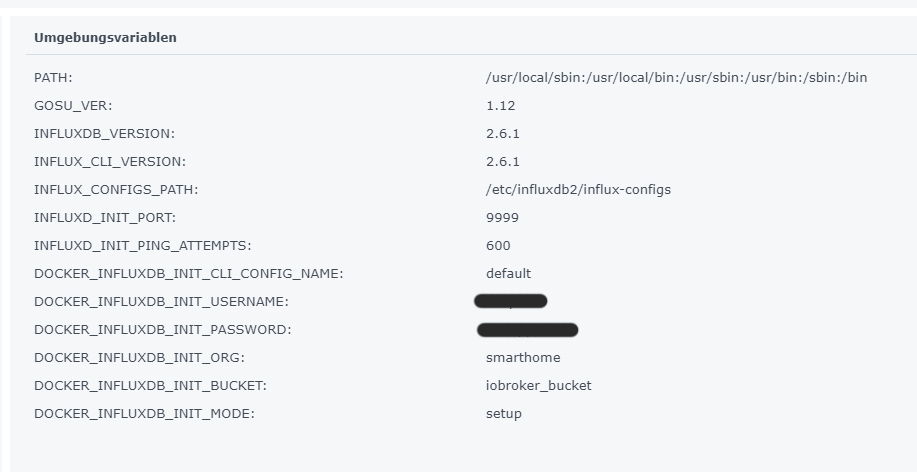Select the DOCKER_INFLUXDB_INIT_PASSWORD label
The height and width of the screenshot is (472, 917).
[163, 330]
